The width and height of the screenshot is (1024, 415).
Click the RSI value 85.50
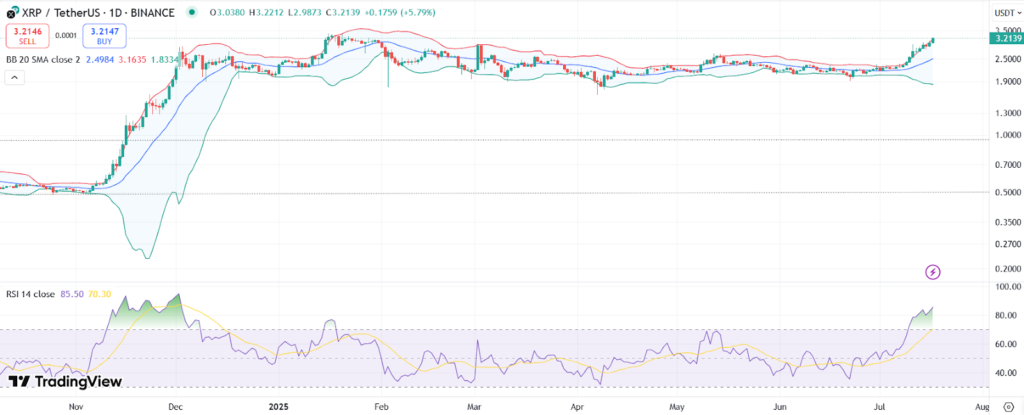(72, 294)
